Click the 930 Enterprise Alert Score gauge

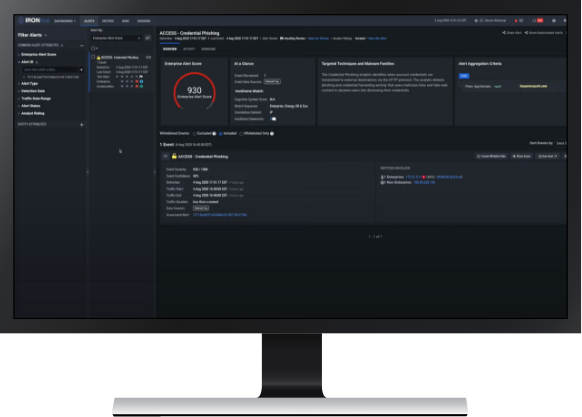tap(194, 91)
